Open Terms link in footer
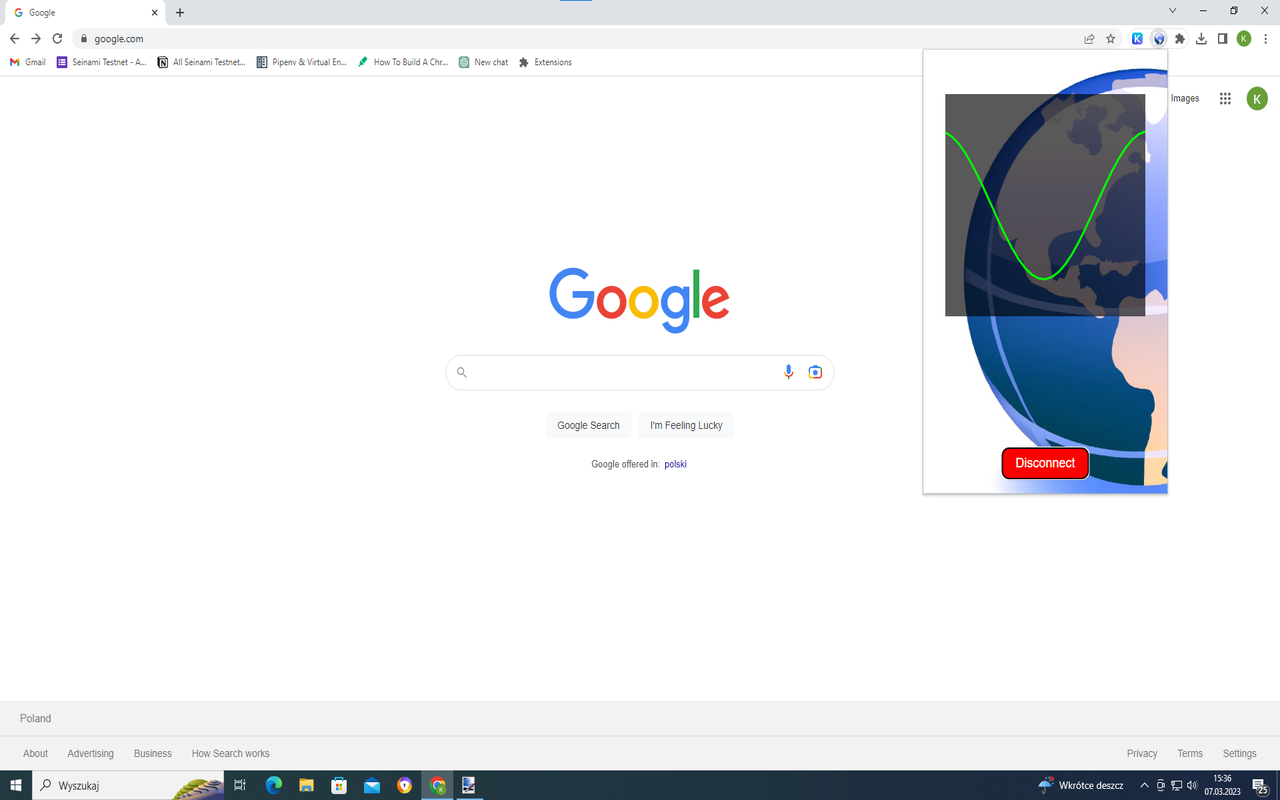This screenshot has height=800, width=1280. click(1190, 753)
